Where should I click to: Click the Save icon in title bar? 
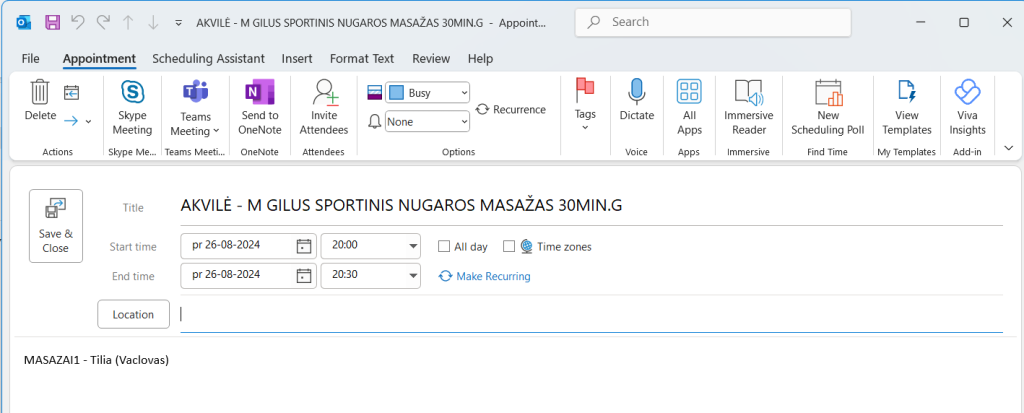tap(53, 22)
